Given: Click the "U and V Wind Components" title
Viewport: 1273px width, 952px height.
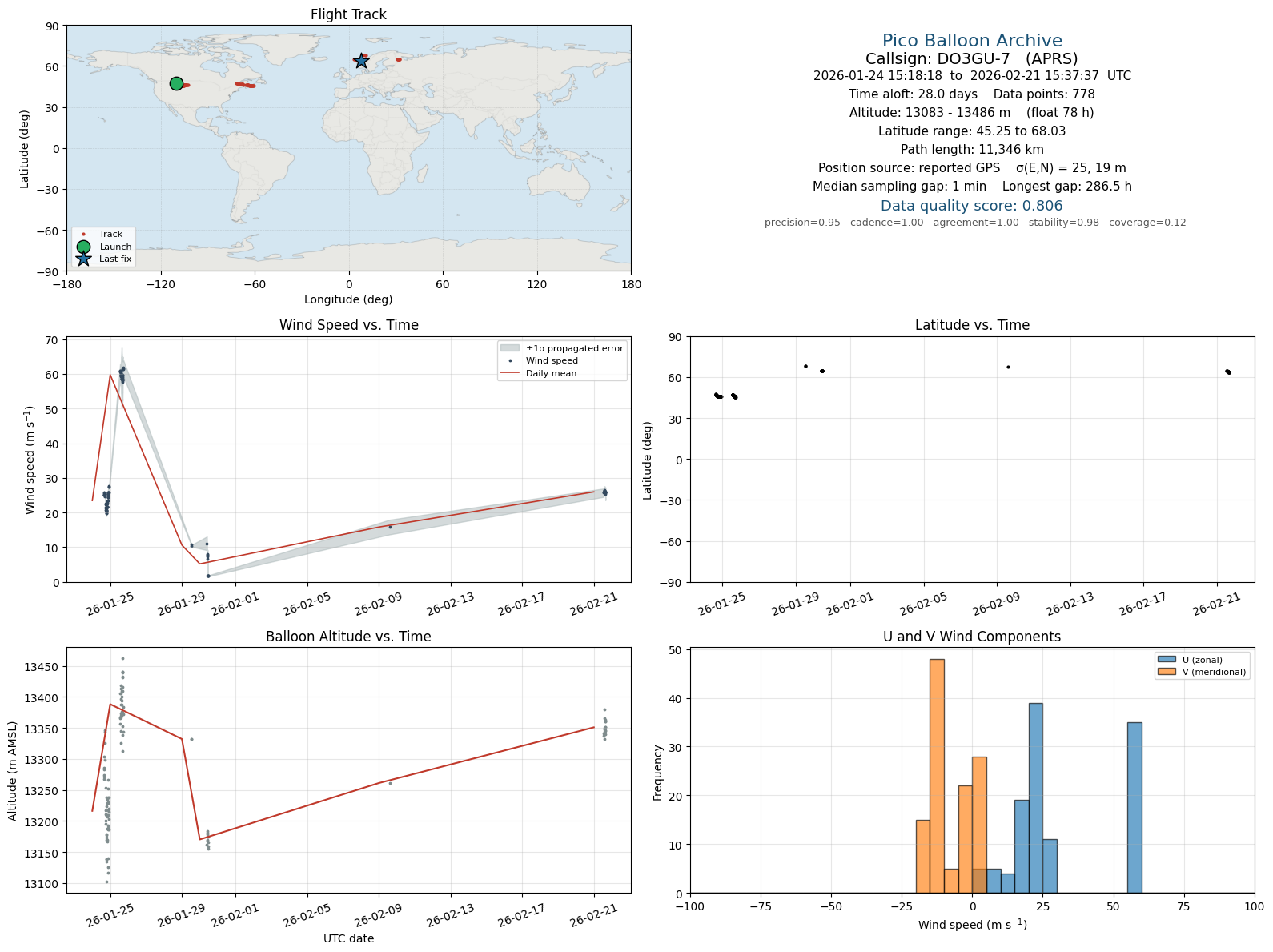Looking at the screenshot, I should [x=972, y=637].
